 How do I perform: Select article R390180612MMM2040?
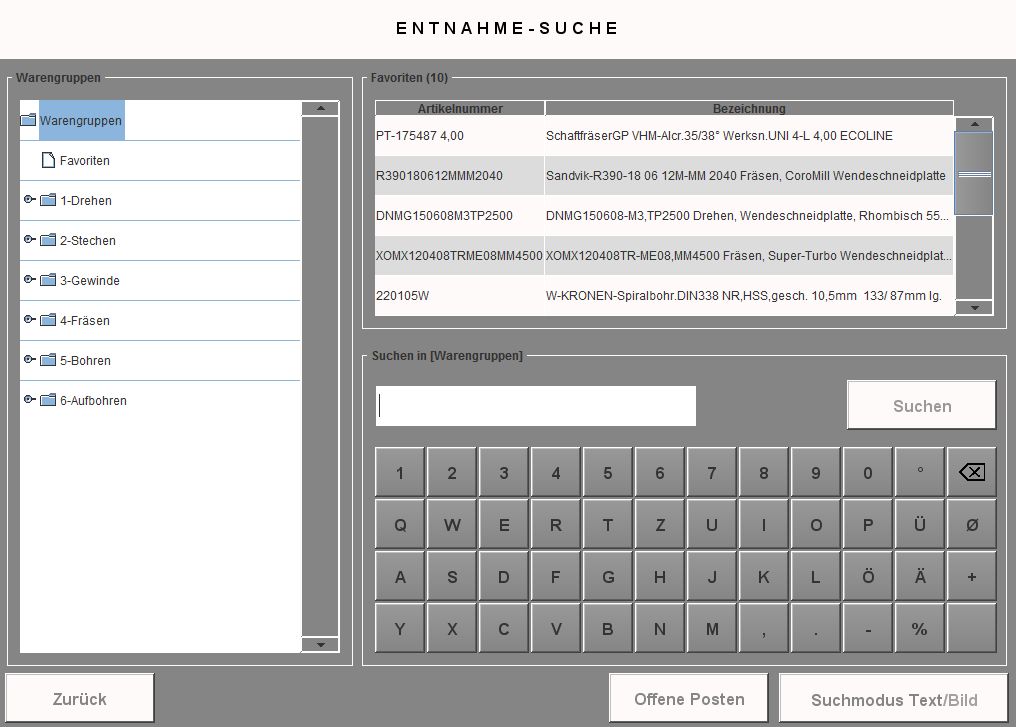(459, 176)
